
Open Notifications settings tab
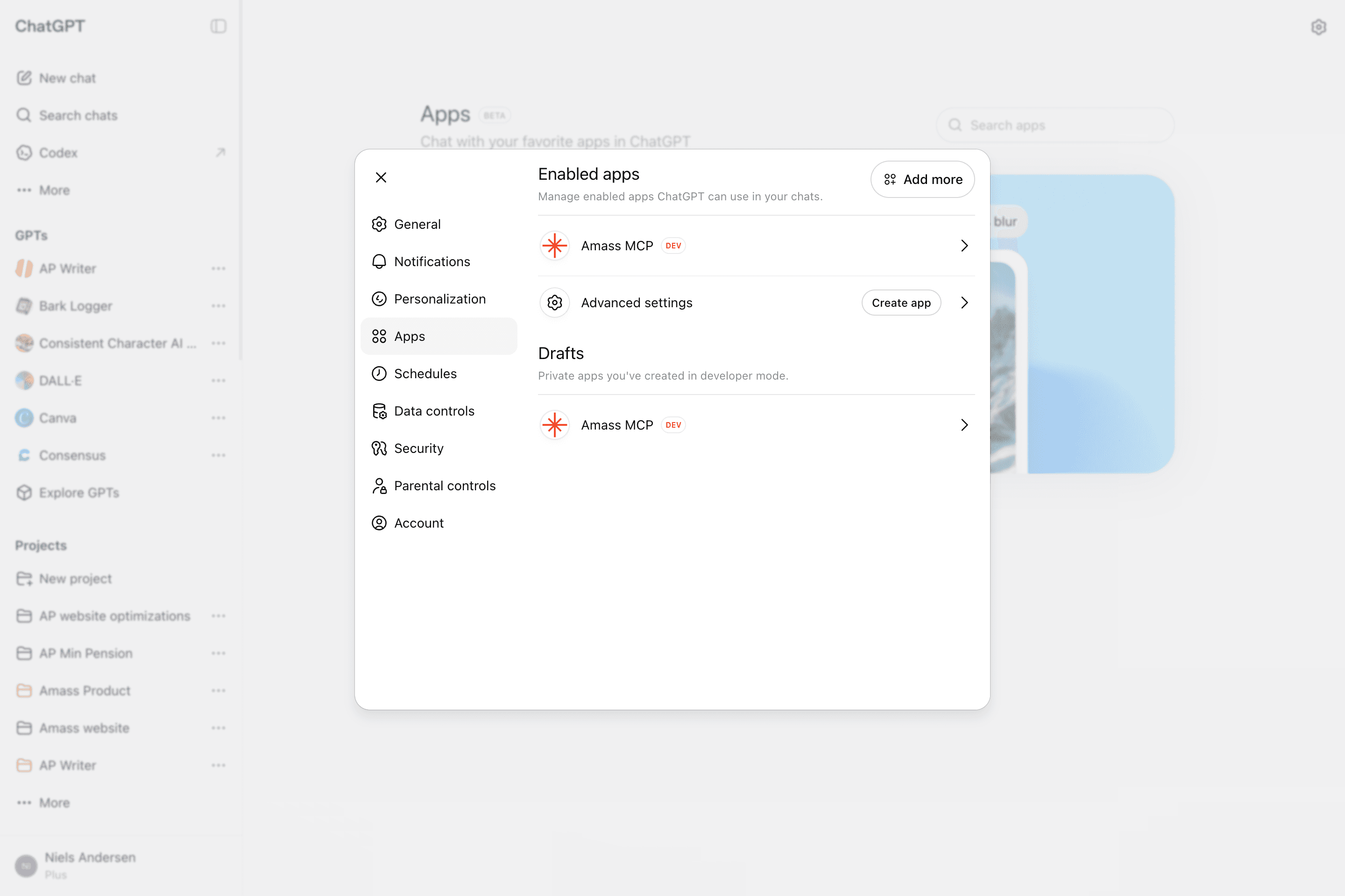tap(439, 262)
